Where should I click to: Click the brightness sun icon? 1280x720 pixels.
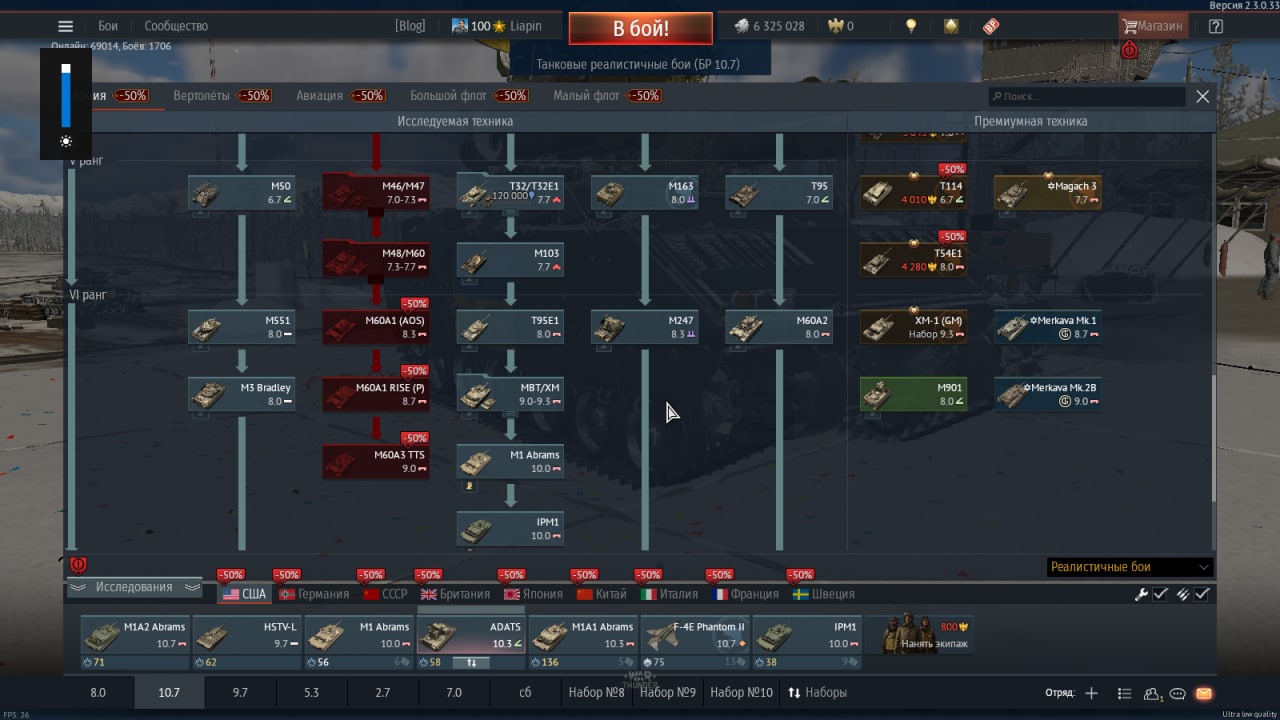[x=66, y=142]
